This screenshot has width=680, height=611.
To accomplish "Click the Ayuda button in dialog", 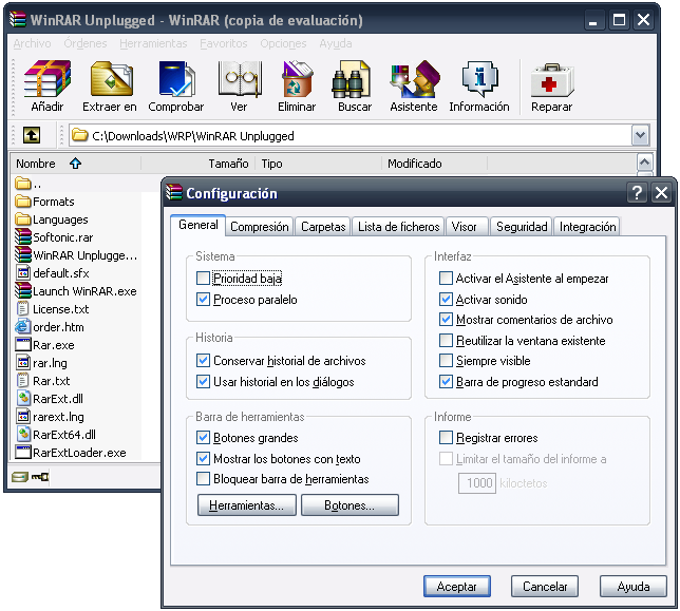I will pos(633,586).
